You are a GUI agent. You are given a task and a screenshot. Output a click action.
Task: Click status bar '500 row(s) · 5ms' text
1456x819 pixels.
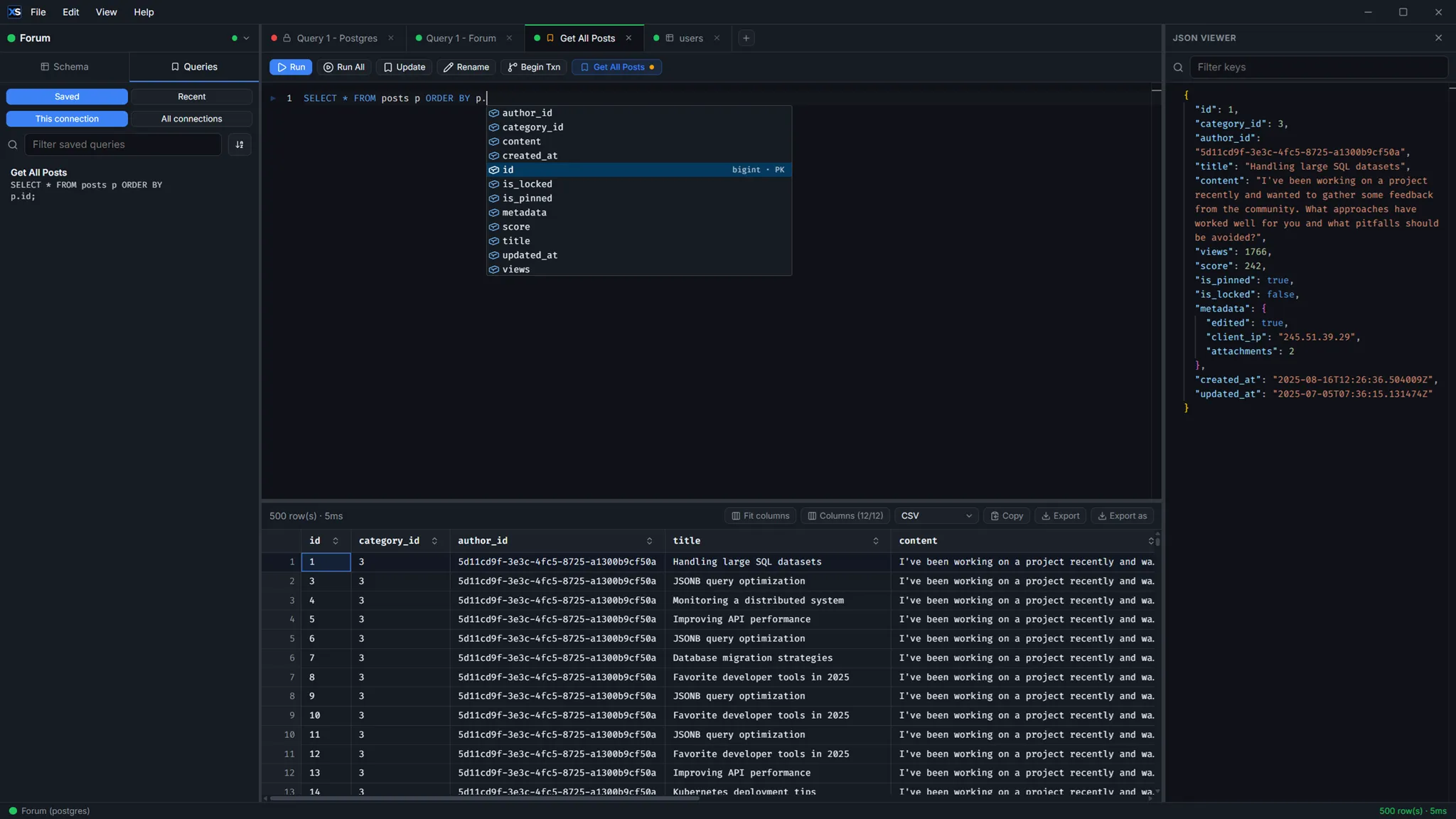point(1413,811)
